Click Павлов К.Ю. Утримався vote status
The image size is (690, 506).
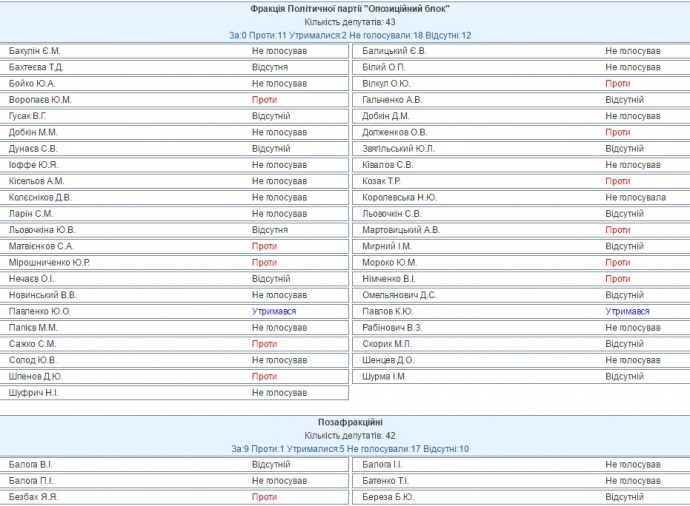pyautogui.click(x=626, y=311)
